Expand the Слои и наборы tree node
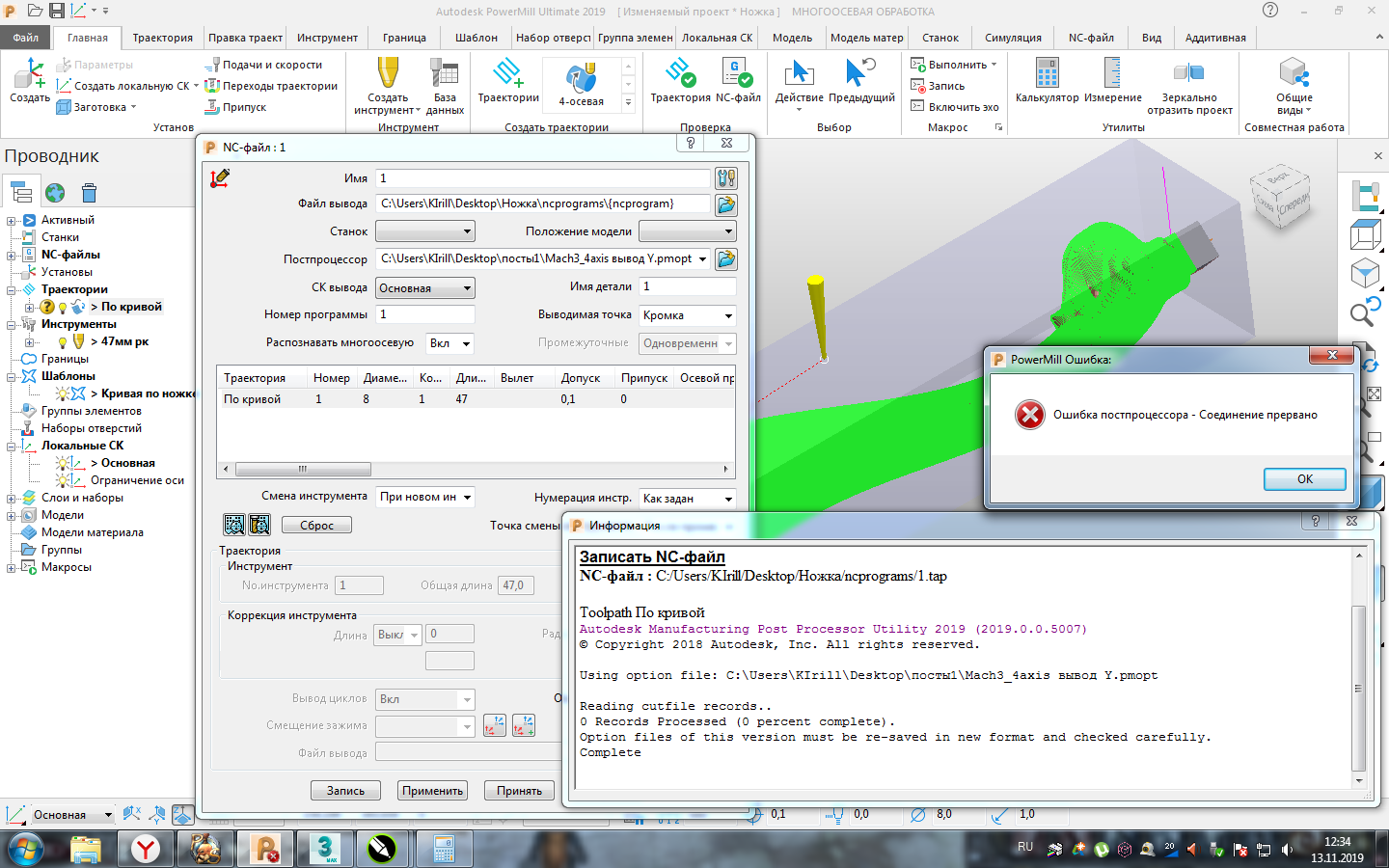 click(12, 499)
